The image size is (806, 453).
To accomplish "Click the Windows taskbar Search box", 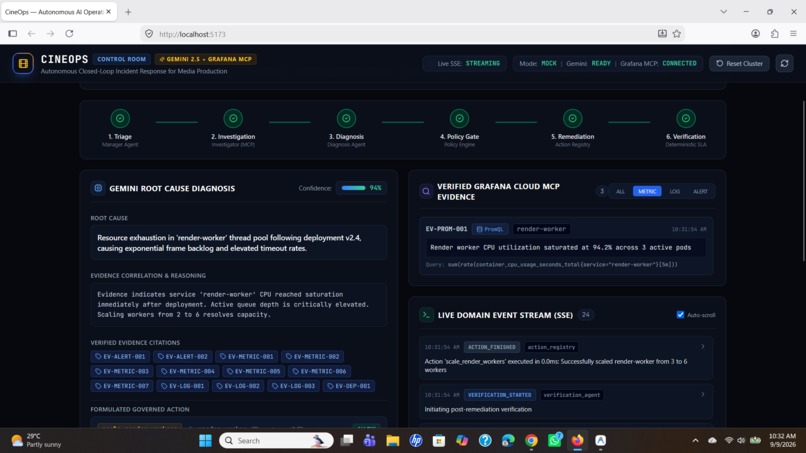I will (x=276, y=441).
